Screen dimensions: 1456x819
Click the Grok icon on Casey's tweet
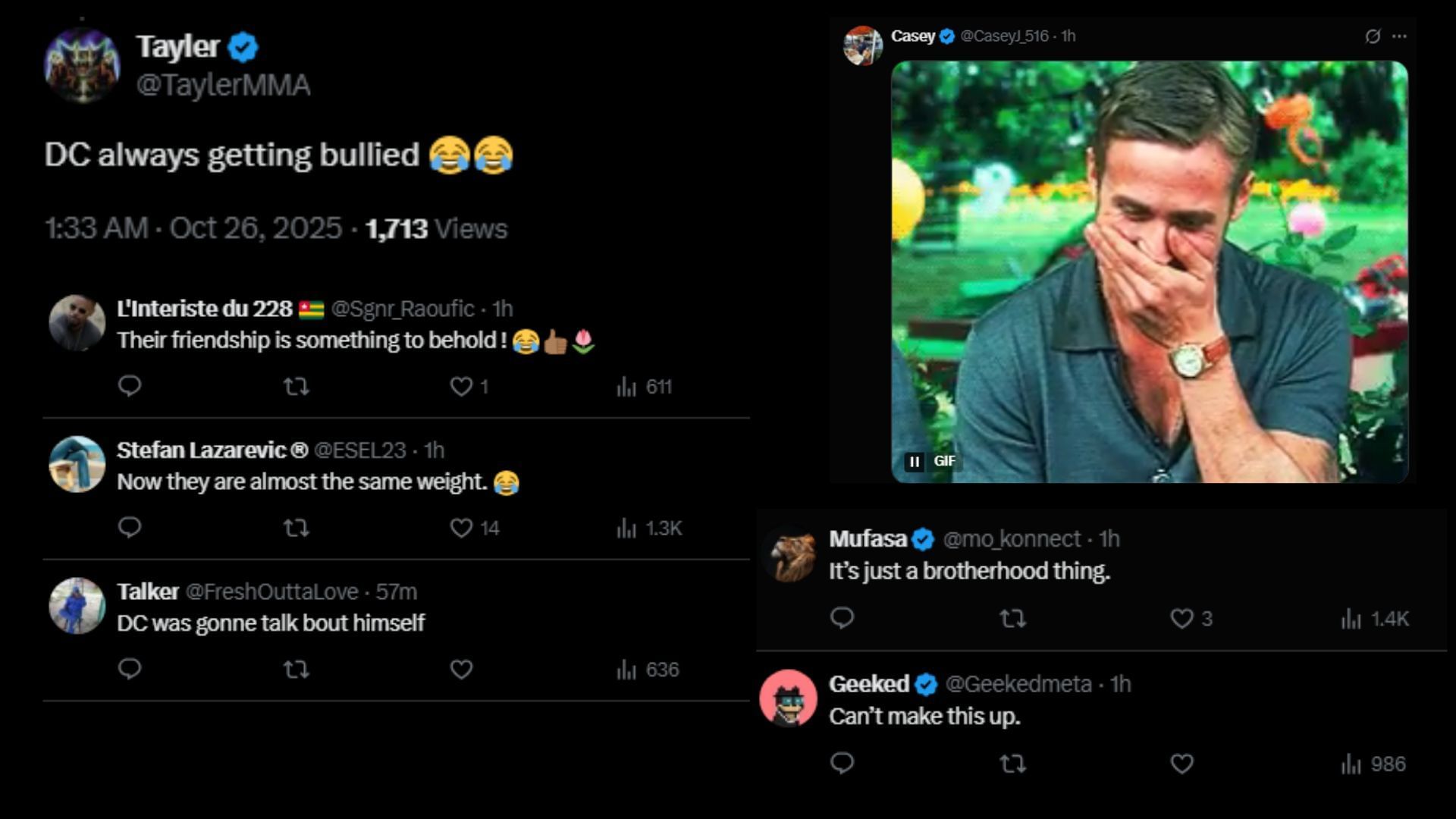click(x=1373, y=36)
